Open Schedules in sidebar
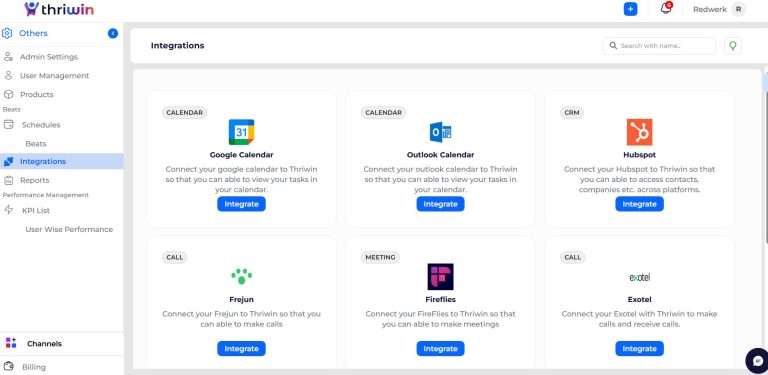The height and width of the screenshot is (375, 768). (x=41, y=125)
